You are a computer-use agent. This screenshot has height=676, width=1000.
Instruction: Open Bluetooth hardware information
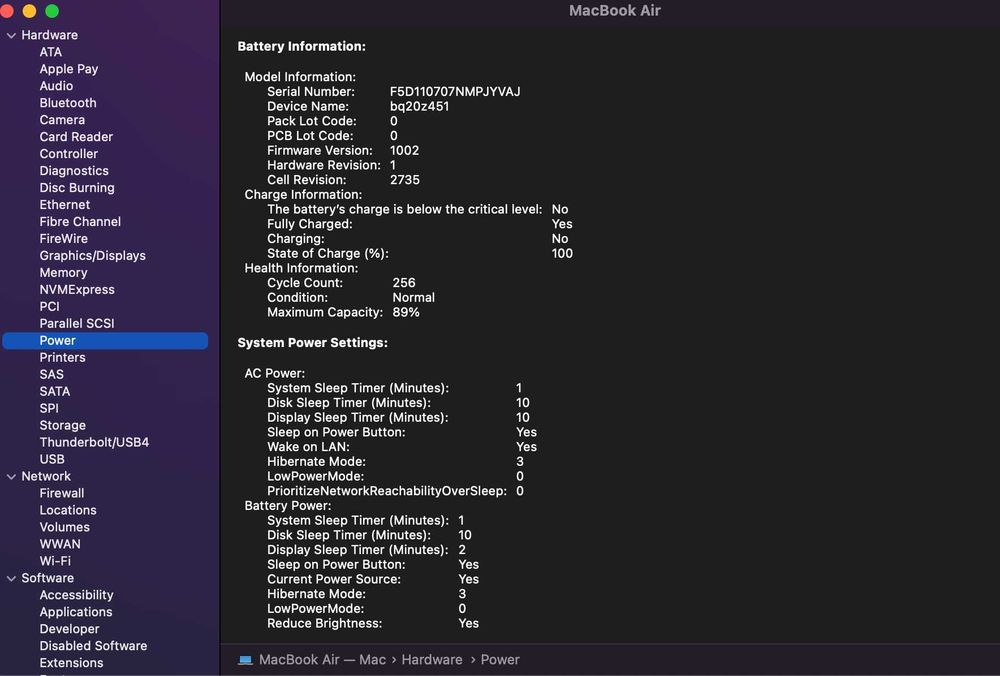coord(68,103)
